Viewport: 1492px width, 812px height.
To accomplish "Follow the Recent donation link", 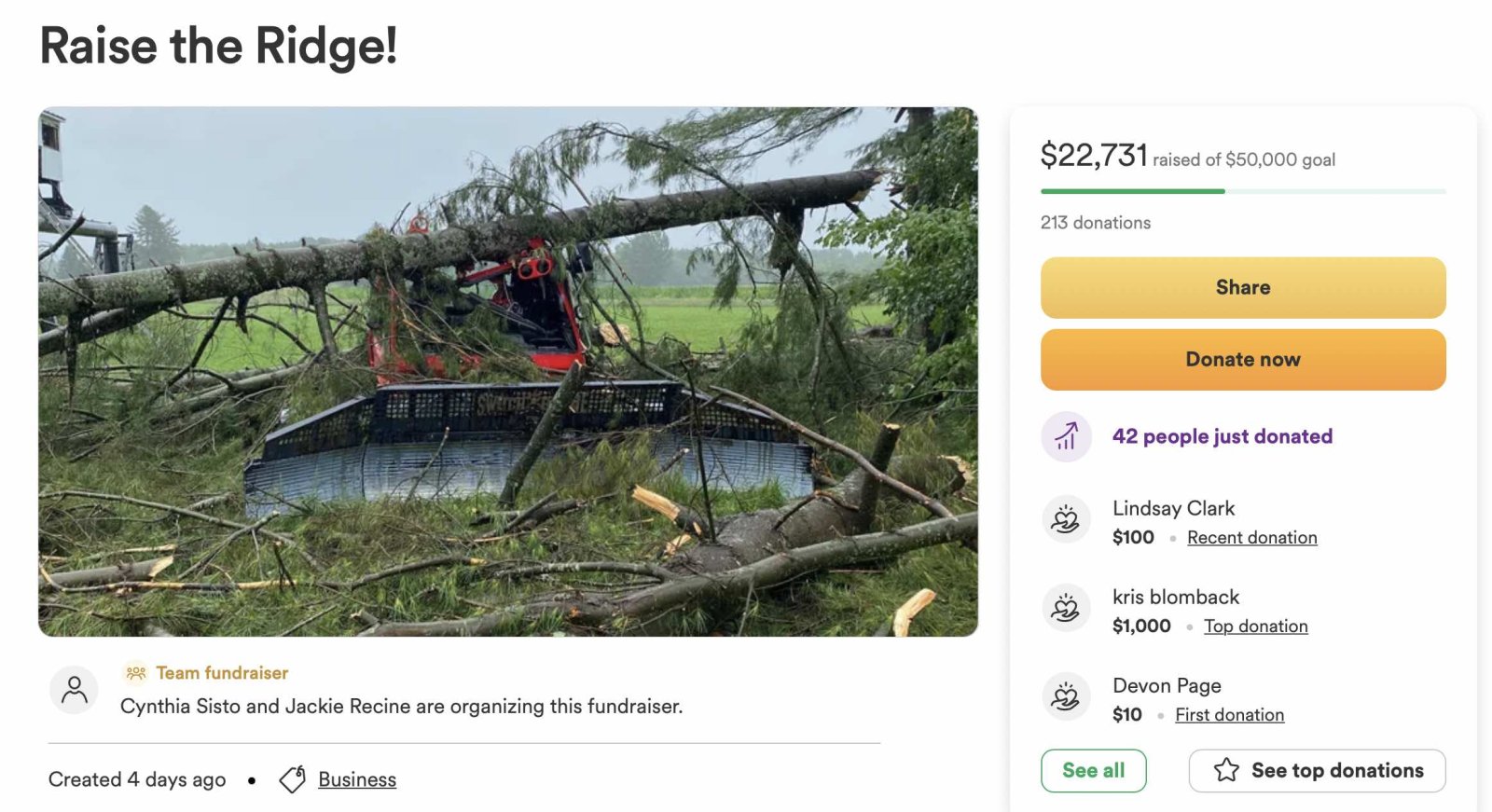I will tap(1251, 538).
